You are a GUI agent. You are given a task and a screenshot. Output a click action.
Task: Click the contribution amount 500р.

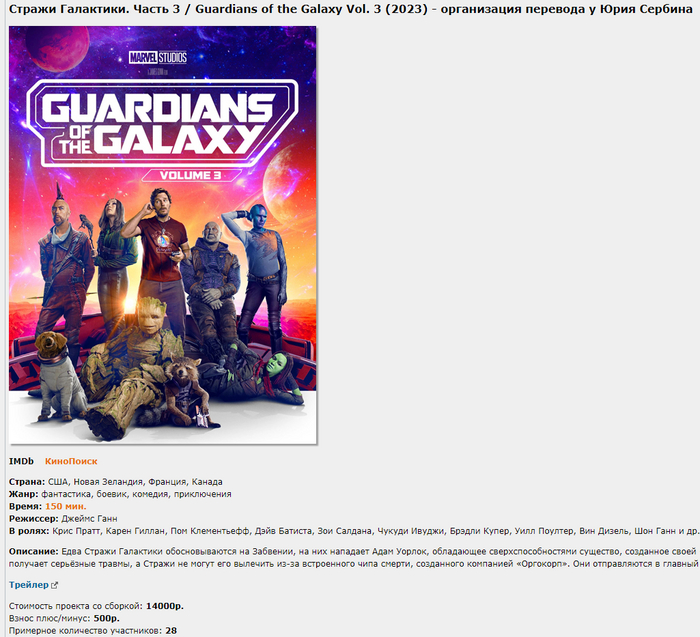tap(106, 618)
